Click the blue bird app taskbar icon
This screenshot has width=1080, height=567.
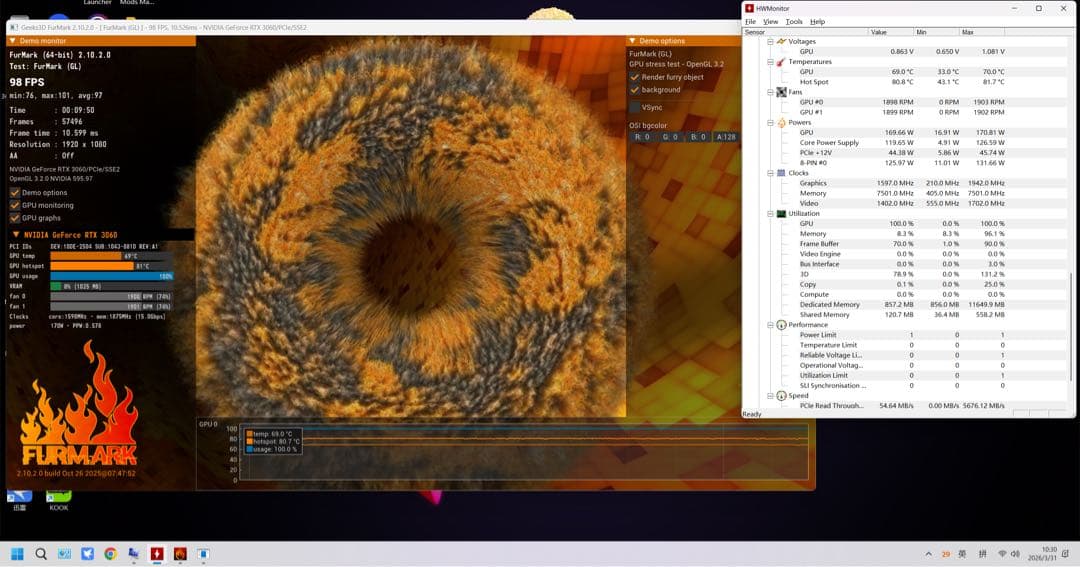click(x=87, y=554)
